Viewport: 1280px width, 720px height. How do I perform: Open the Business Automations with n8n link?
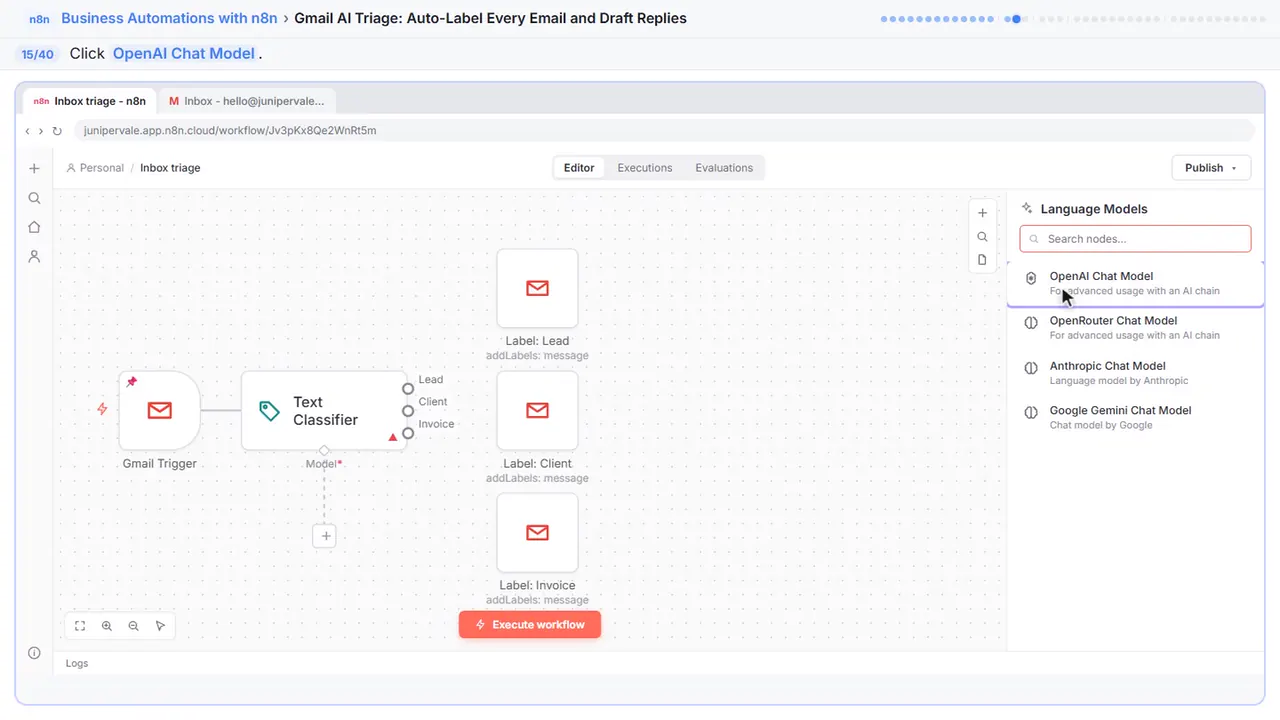(169, 18)
